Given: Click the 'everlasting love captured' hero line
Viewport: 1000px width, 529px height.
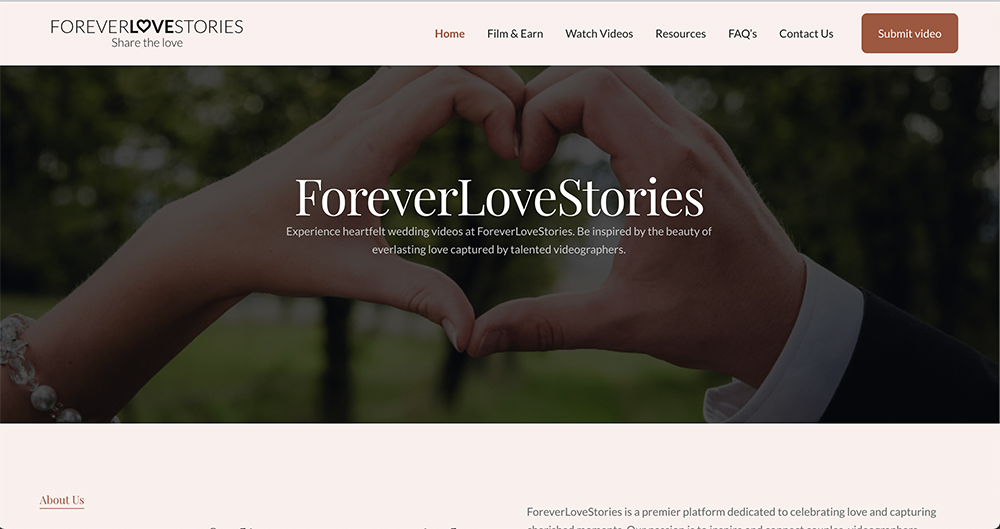Looking at the screenshot, I should click(499, 250).
